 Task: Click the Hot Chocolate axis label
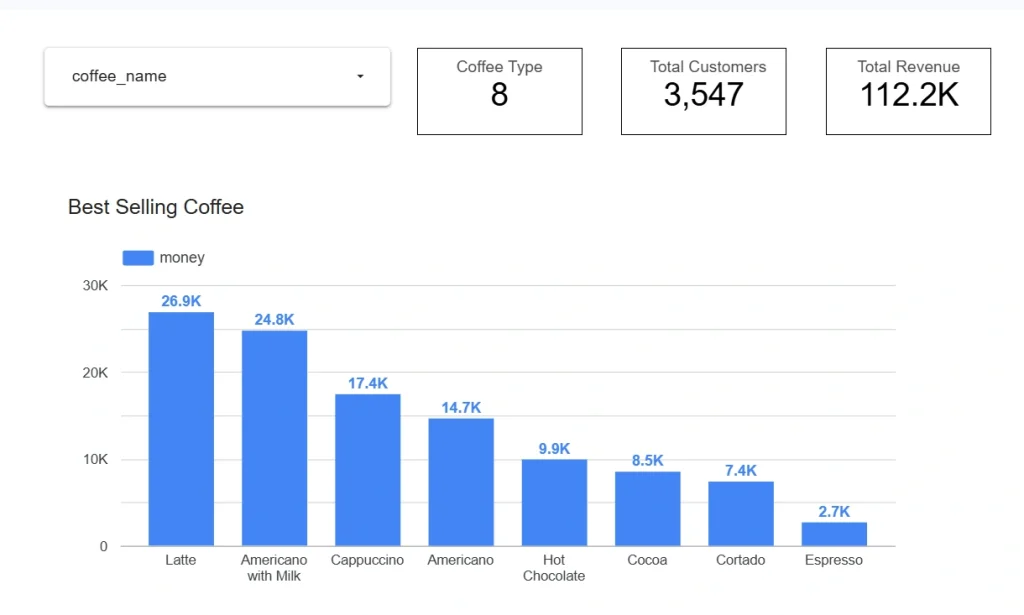click(x=554, y=568)
